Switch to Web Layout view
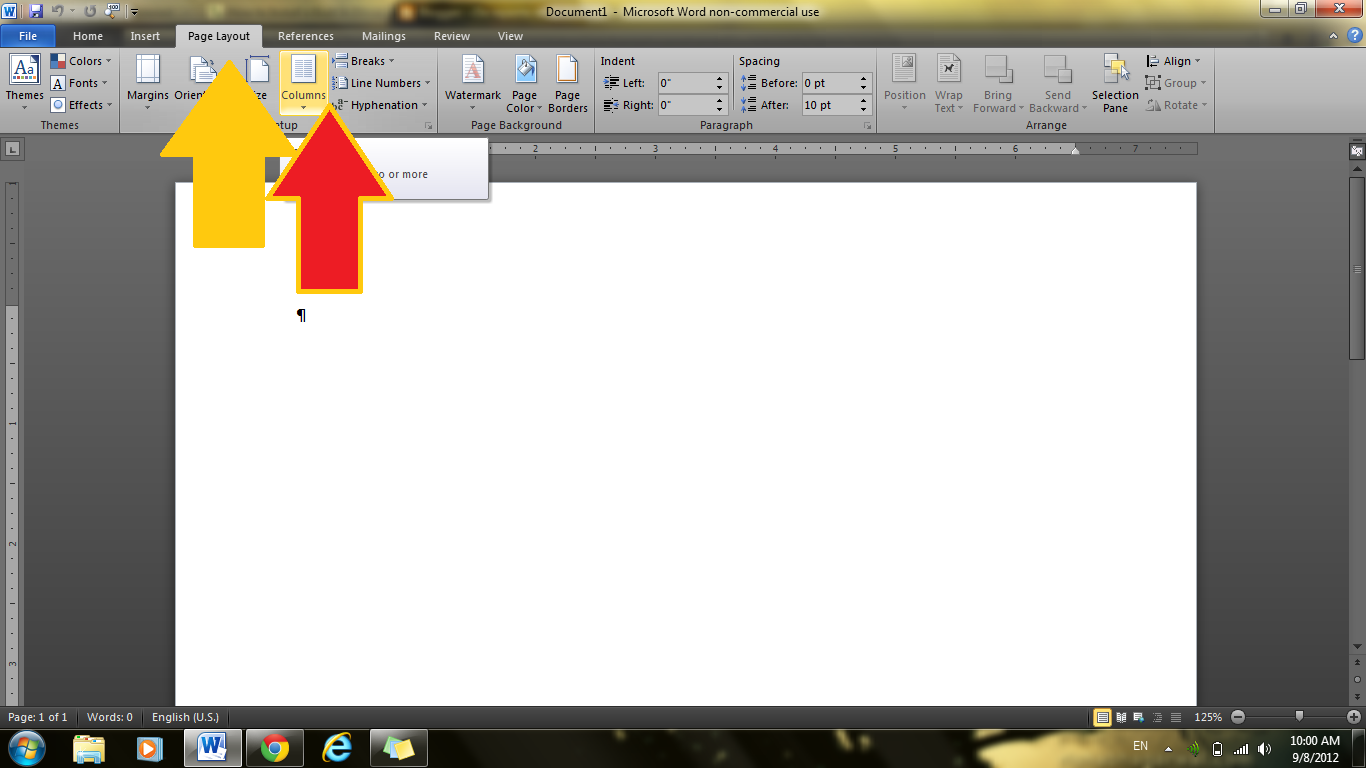 click(x=1139, y=717)
